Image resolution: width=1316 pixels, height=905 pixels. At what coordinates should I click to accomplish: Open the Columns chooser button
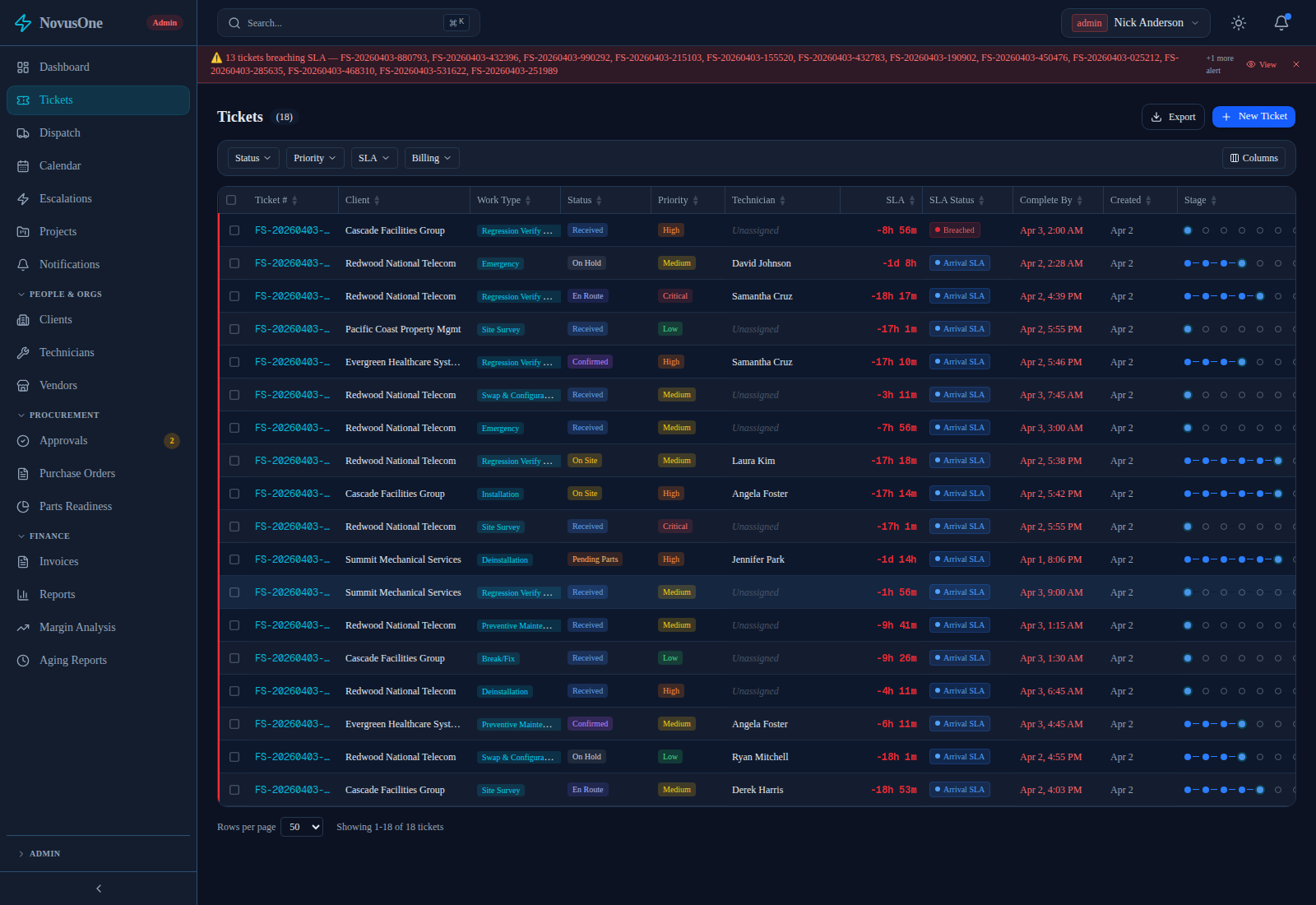[x=1253, y=158]
